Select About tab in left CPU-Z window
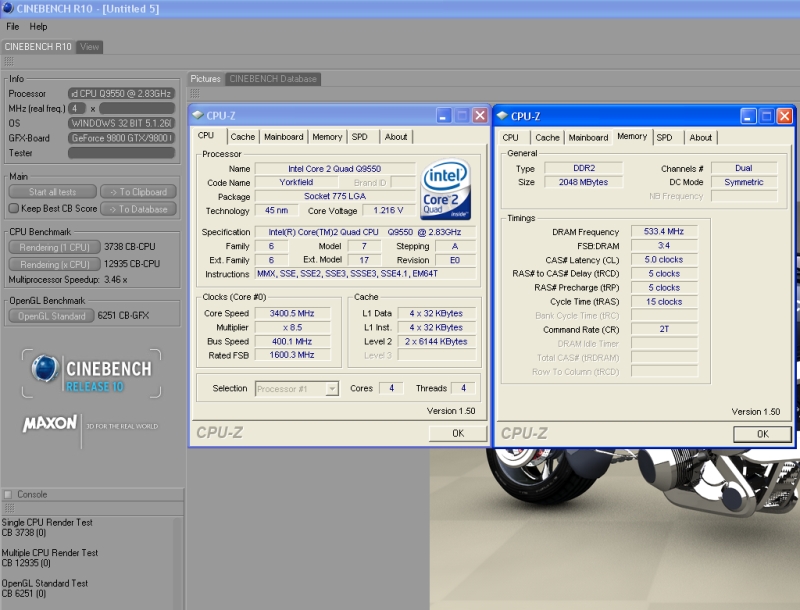This screenshot has width=800, height=610. pyautogui.click(x=396, y=137)
